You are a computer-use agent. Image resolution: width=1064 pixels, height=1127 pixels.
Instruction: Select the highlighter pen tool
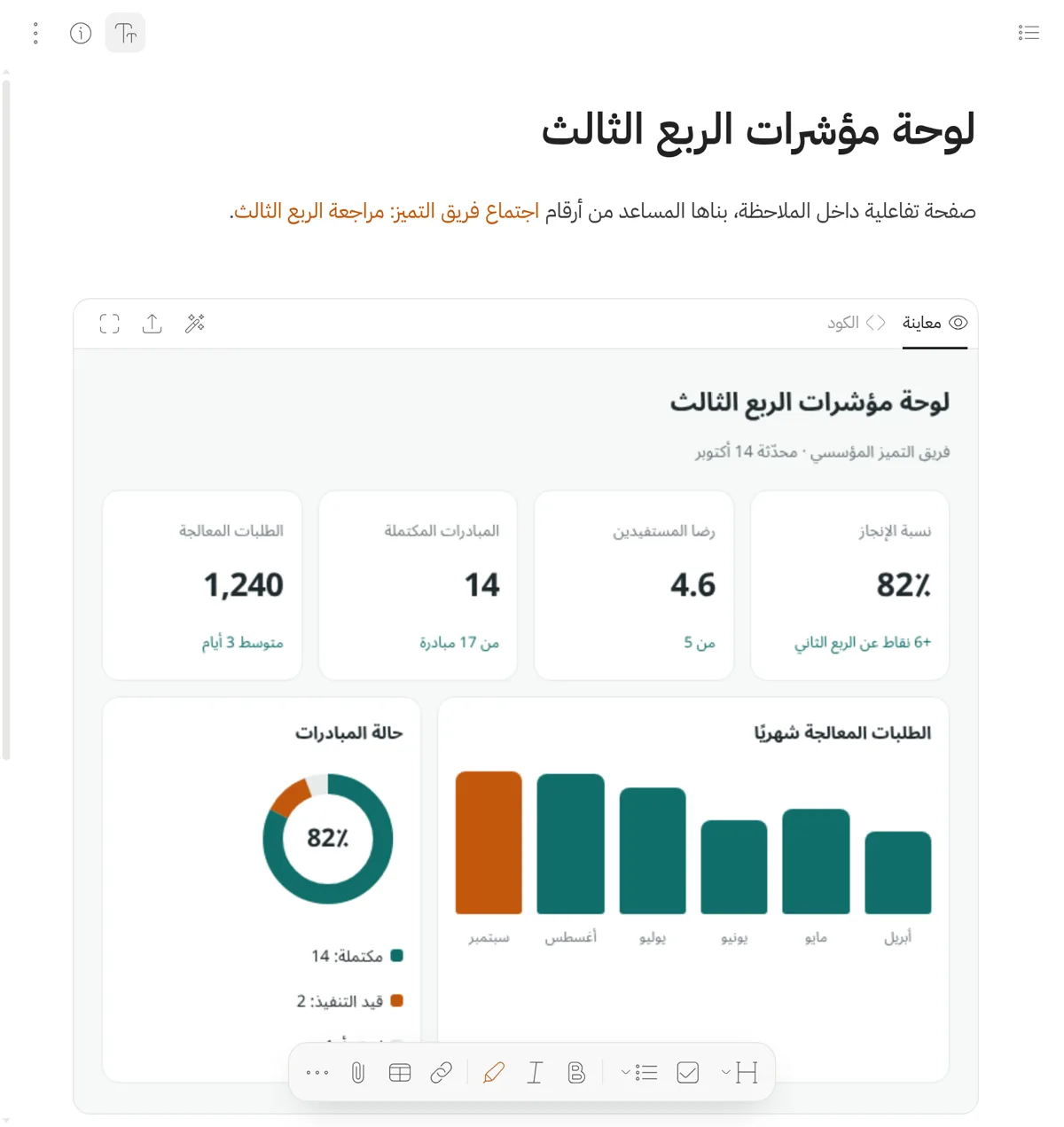click(x=494, y=1073)
